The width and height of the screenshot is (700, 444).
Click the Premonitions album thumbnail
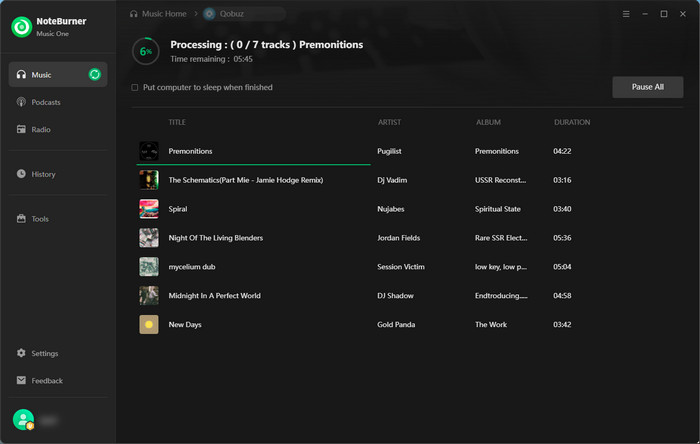click(149, 151)
